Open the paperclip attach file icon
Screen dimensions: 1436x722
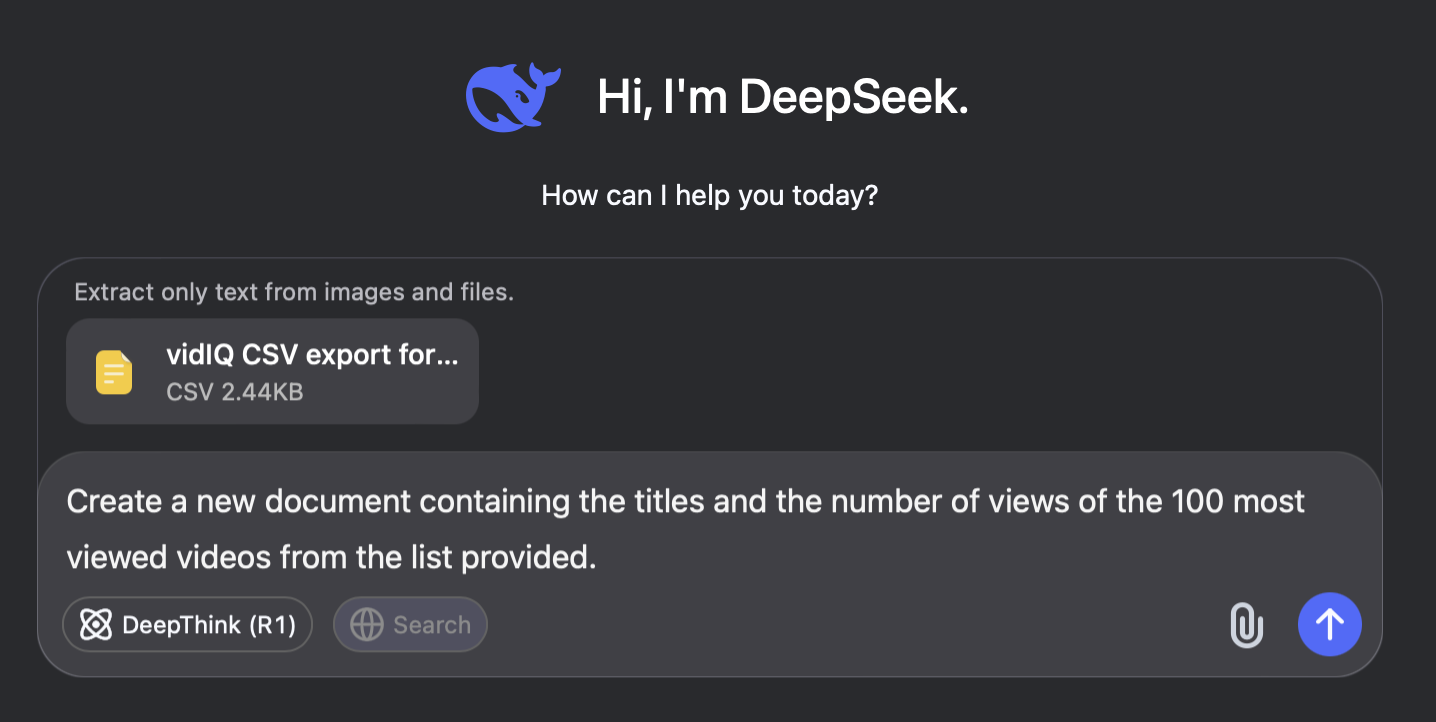(1246, 625)
